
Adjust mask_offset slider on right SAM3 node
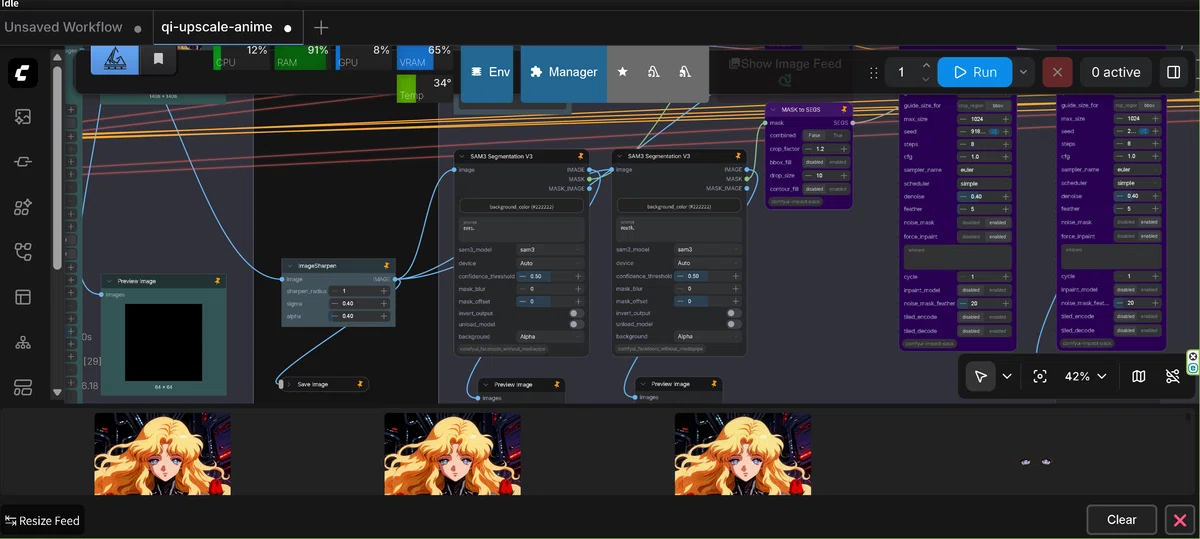tap(707, 301)
